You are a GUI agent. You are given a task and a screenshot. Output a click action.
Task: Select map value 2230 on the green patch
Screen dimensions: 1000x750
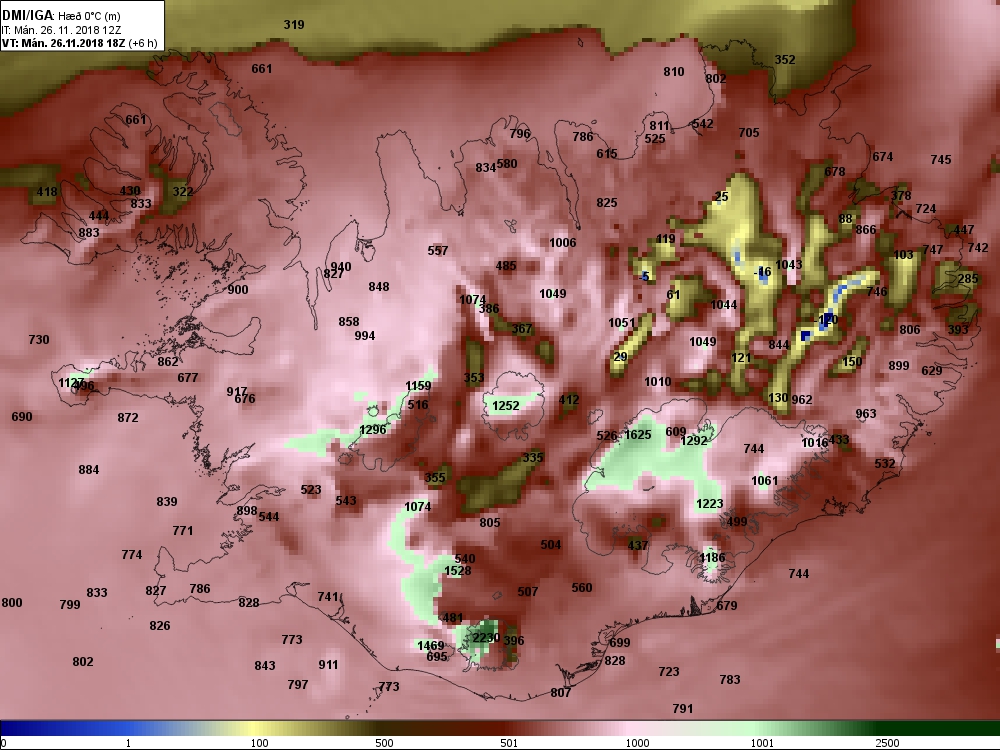pyautogui.click(x=486, y=638)
